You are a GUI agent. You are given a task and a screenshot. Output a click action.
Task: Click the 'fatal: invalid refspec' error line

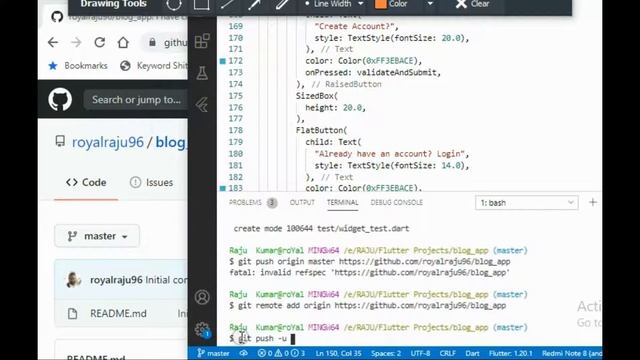coord(369,272)
